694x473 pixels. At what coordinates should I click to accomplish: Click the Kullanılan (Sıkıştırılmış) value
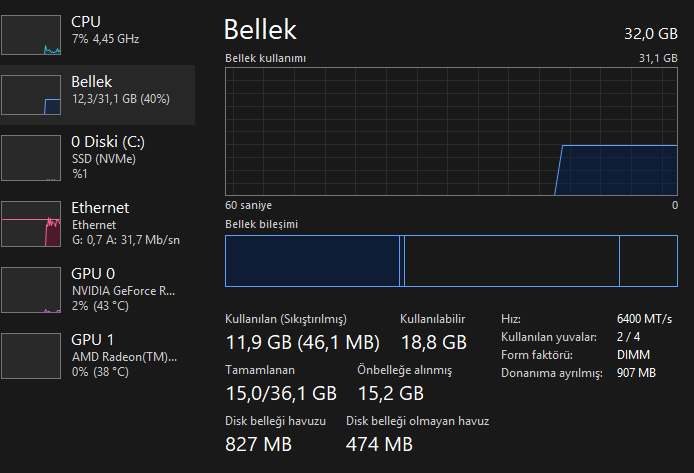303,342
